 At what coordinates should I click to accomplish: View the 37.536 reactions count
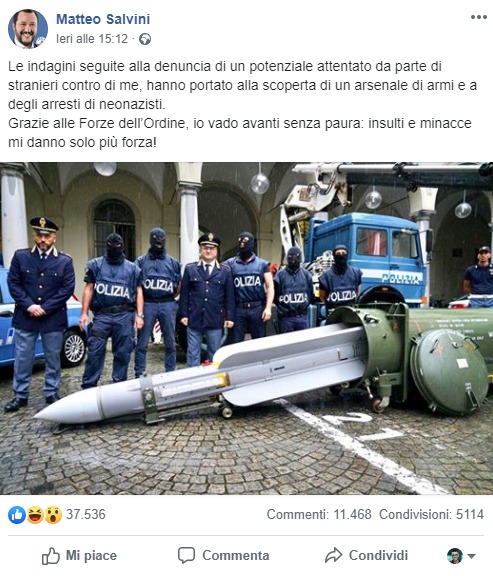coord(86,515)
